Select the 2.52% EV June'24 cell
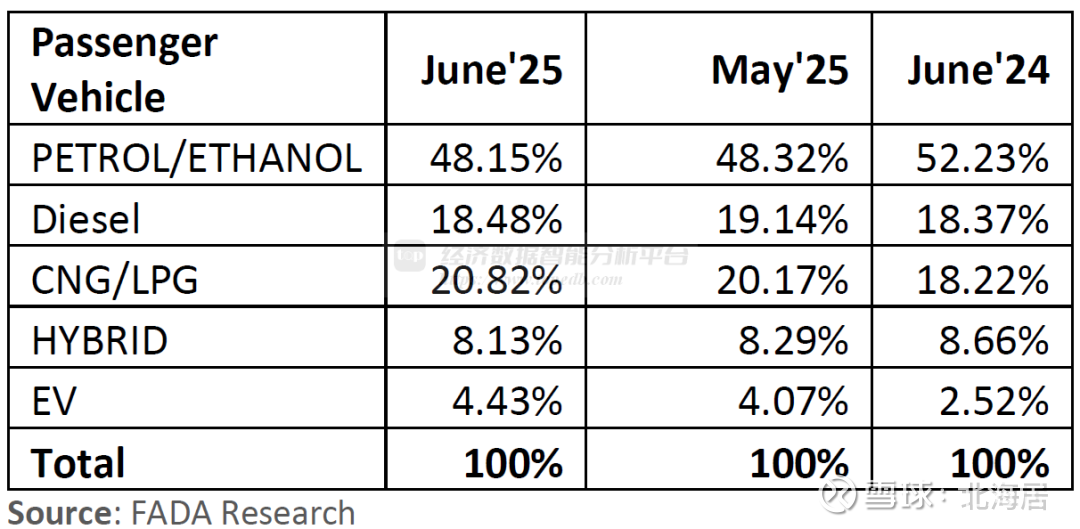1080x529 pixels. pos(972,397)
